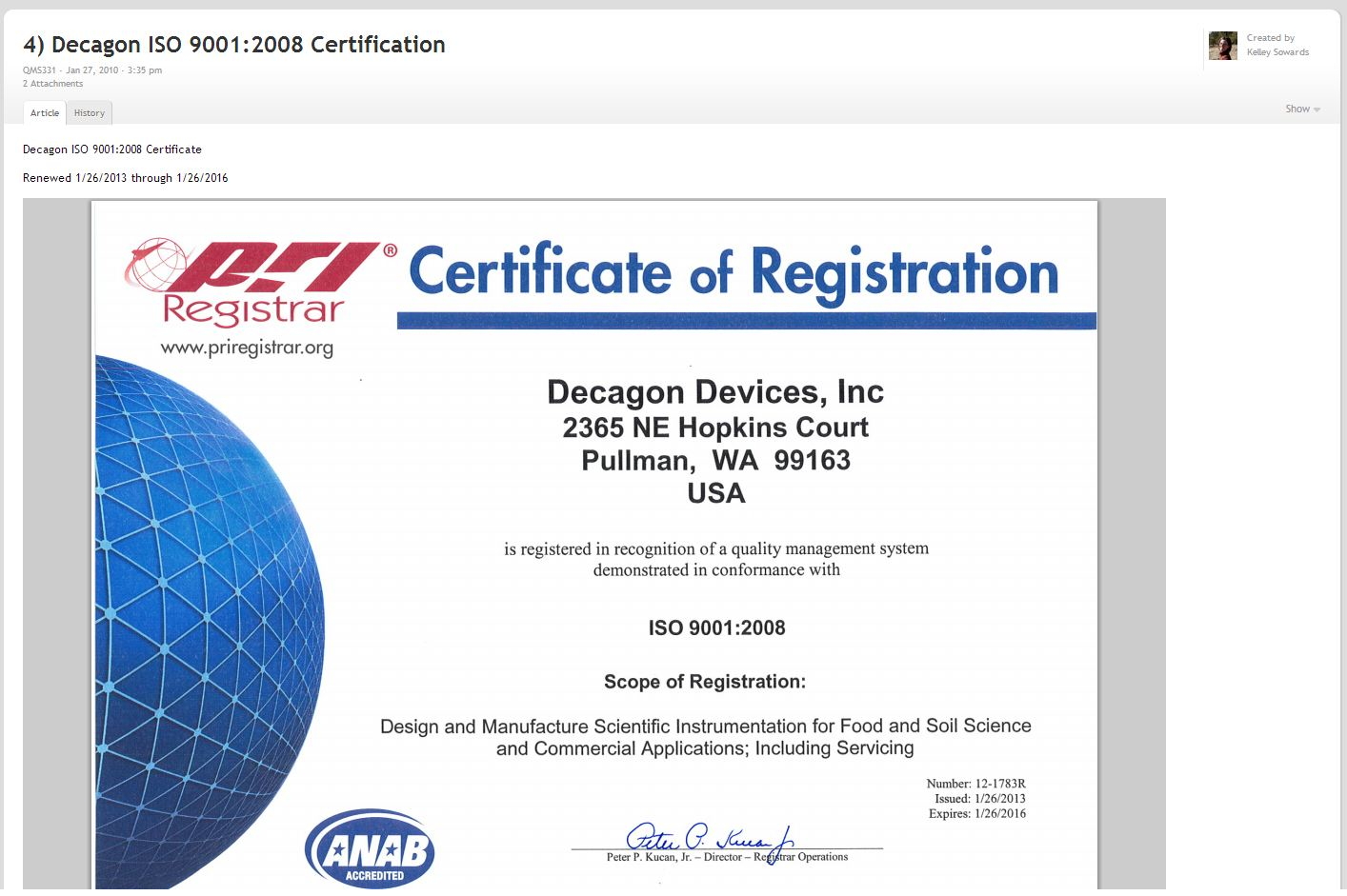Click the author's profile photo avatar
1347x896 pixels.
click(x=1222, y=46)
